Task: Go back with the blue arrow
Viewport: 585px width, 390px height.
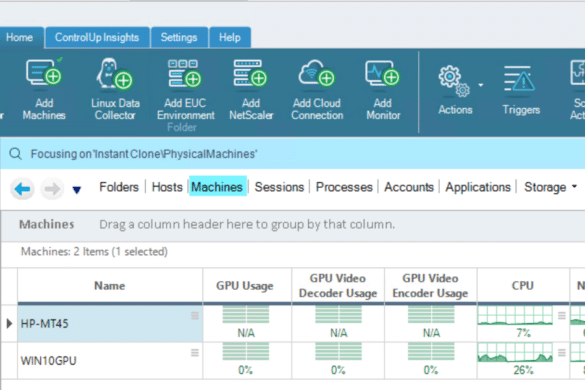Action: 22,189
